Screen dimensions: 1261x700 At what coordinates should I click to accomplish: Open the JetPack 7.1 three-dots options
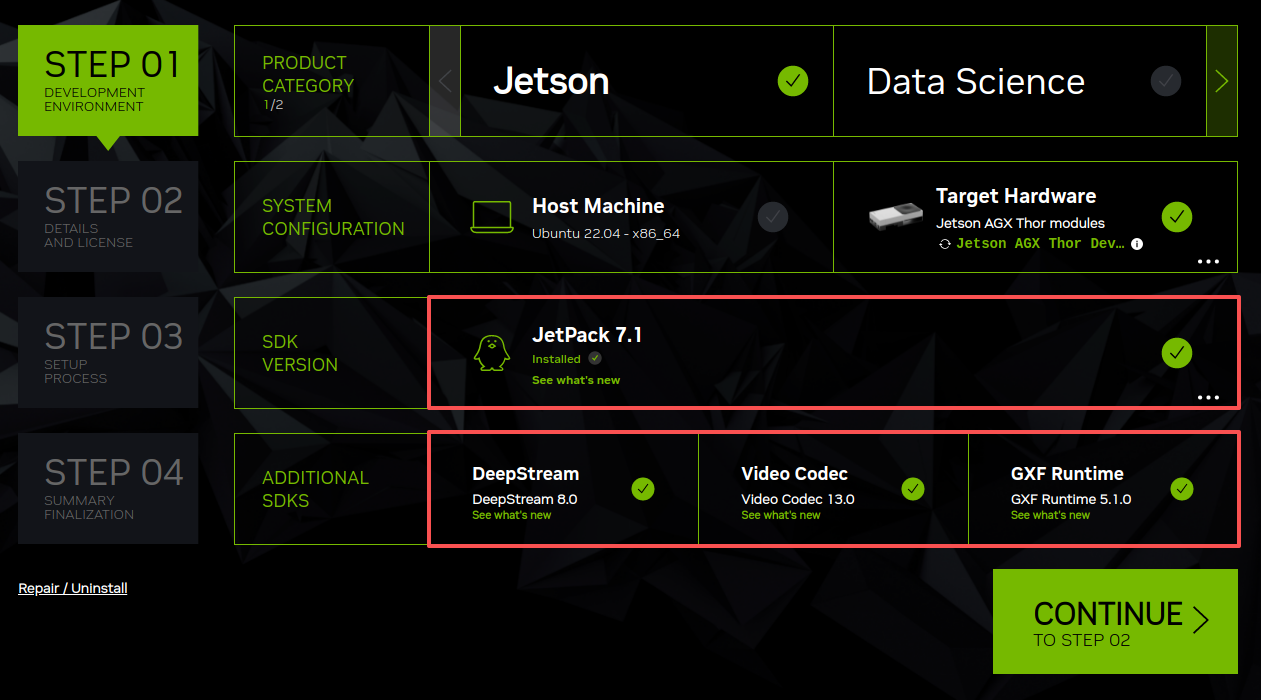tap(1208, 397)
